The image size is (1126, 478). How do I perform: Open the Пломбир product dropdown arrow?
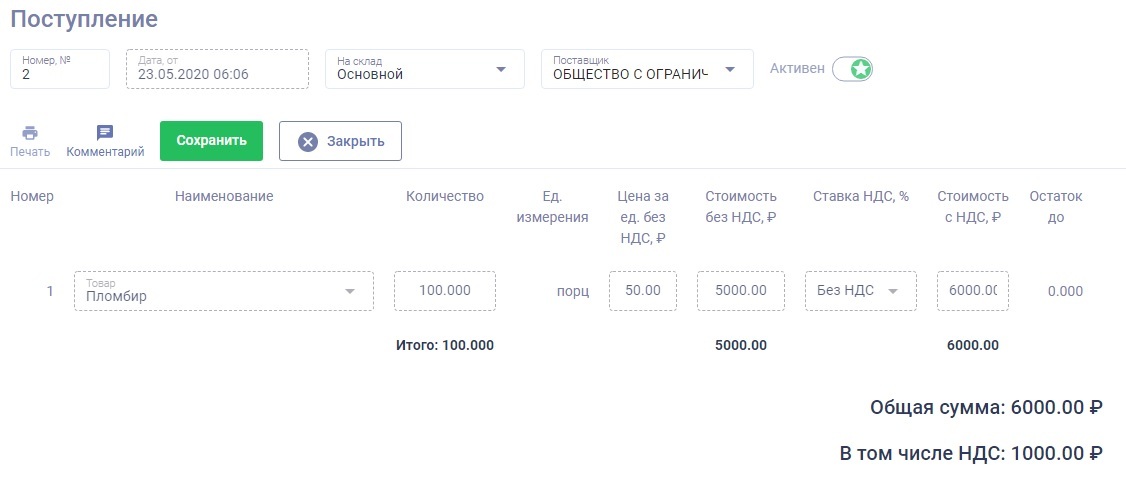350,291
